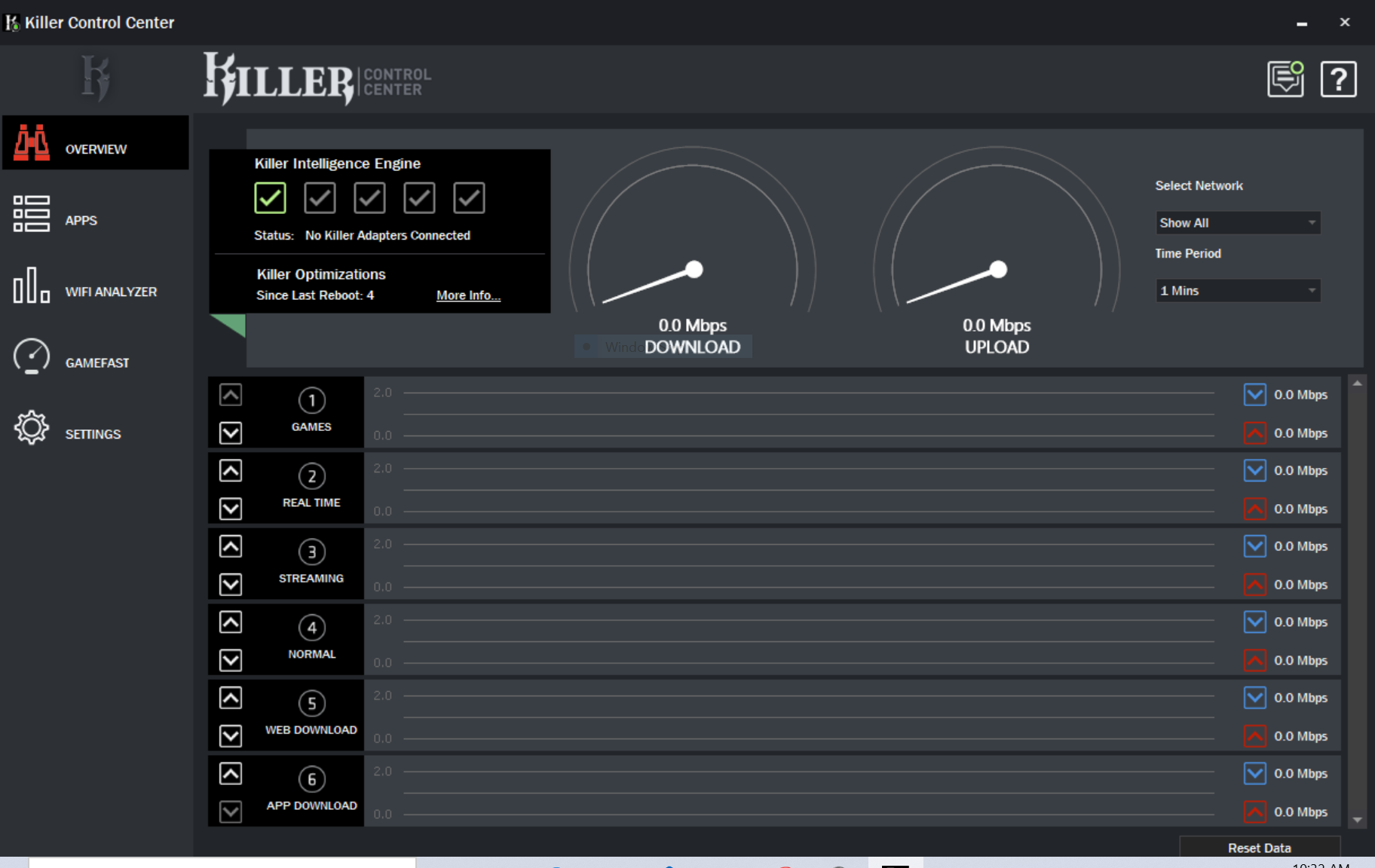Open the notifications message icon

[x=1285, y=79]
